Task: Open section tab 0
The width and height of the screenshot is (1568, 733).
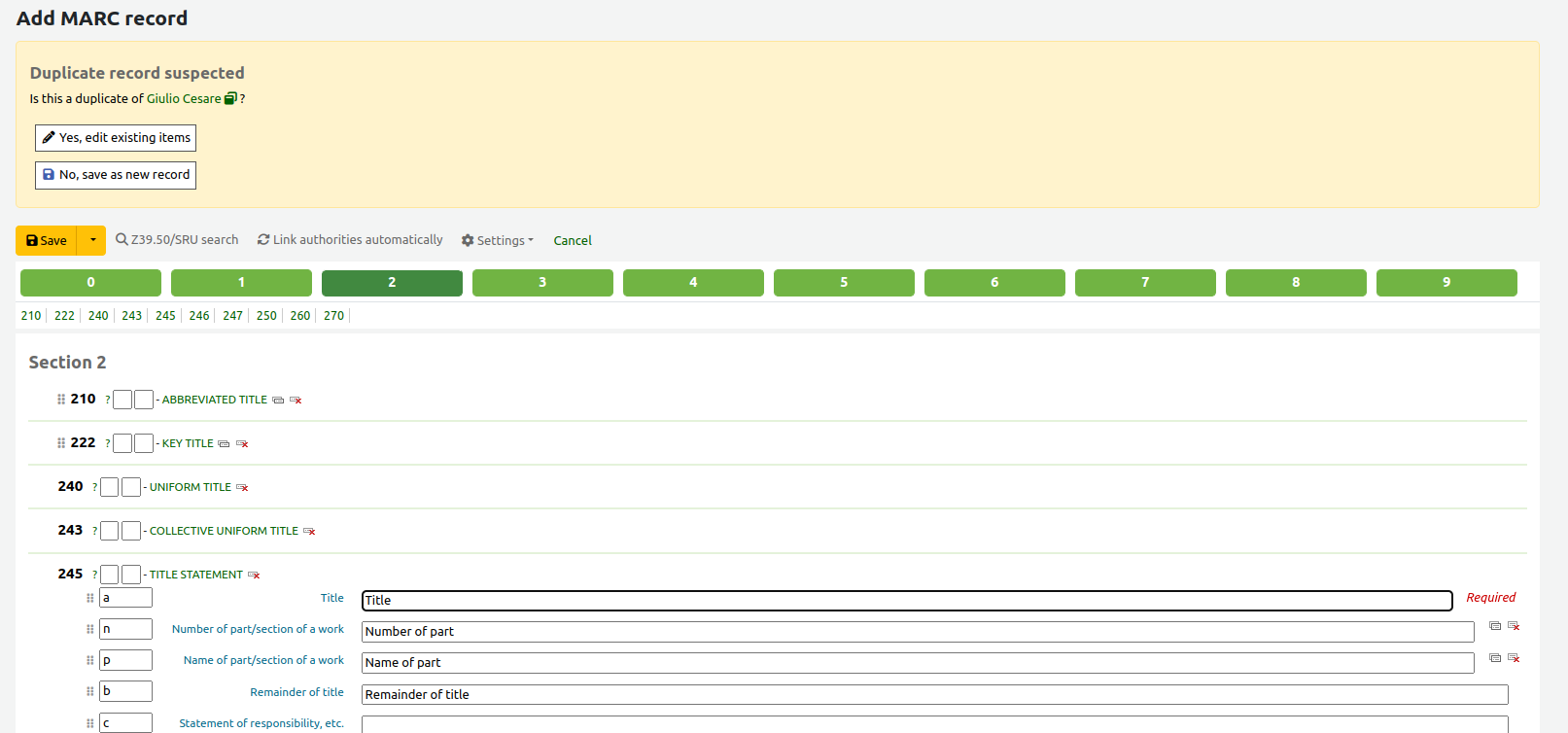Action: click(90, 283)
